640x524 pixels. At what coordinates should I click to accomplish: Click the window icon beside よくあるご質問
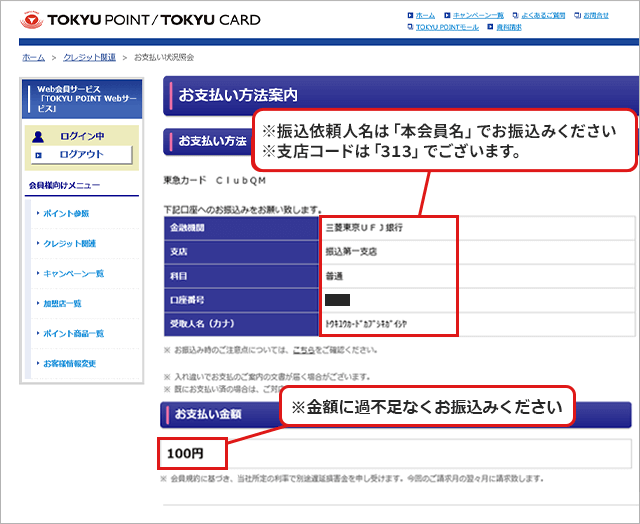coord(516,16)
